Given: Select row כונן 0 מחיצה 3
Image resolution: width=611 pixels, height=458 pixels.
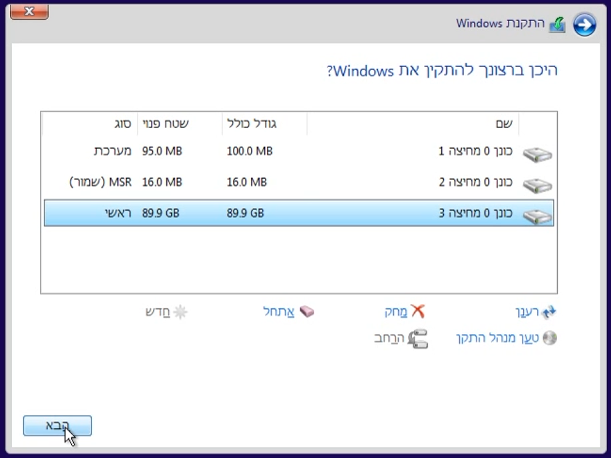Looking at the screenshot, I should pyautogui.click(x=299, y=213).
